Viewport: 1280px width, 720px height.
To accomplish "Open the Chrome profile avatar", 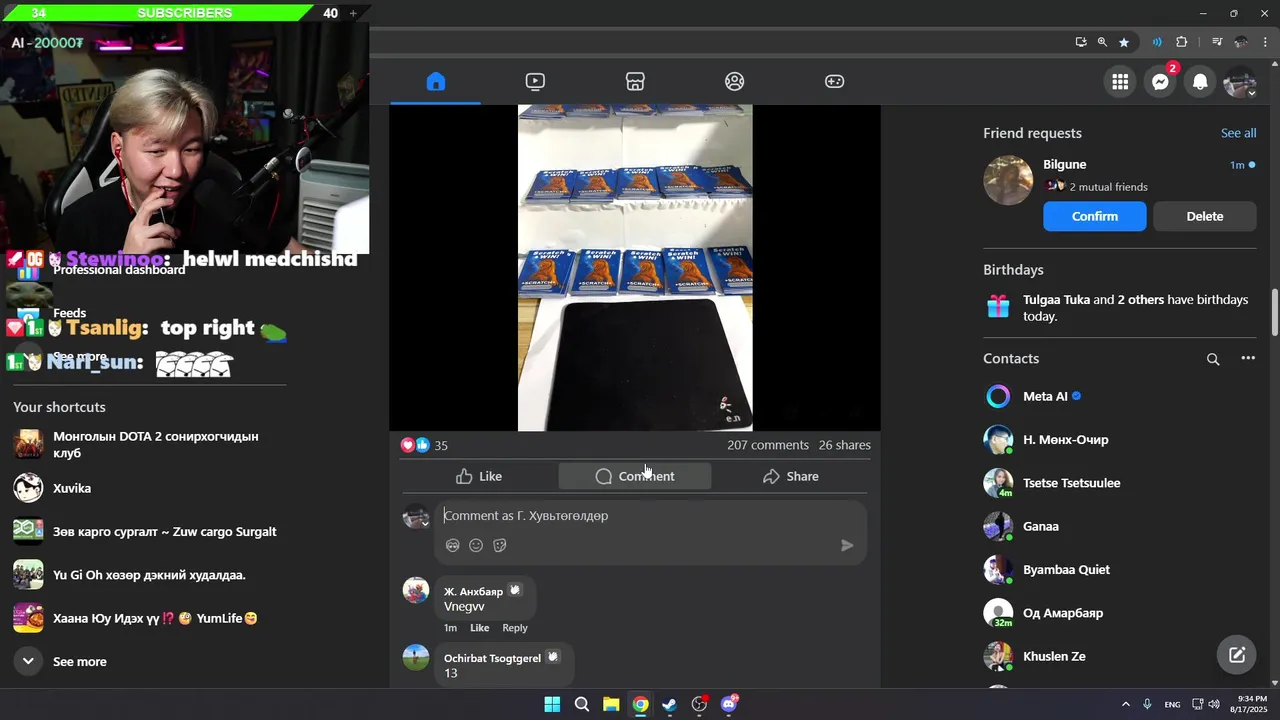I will tap(1241, 42).
